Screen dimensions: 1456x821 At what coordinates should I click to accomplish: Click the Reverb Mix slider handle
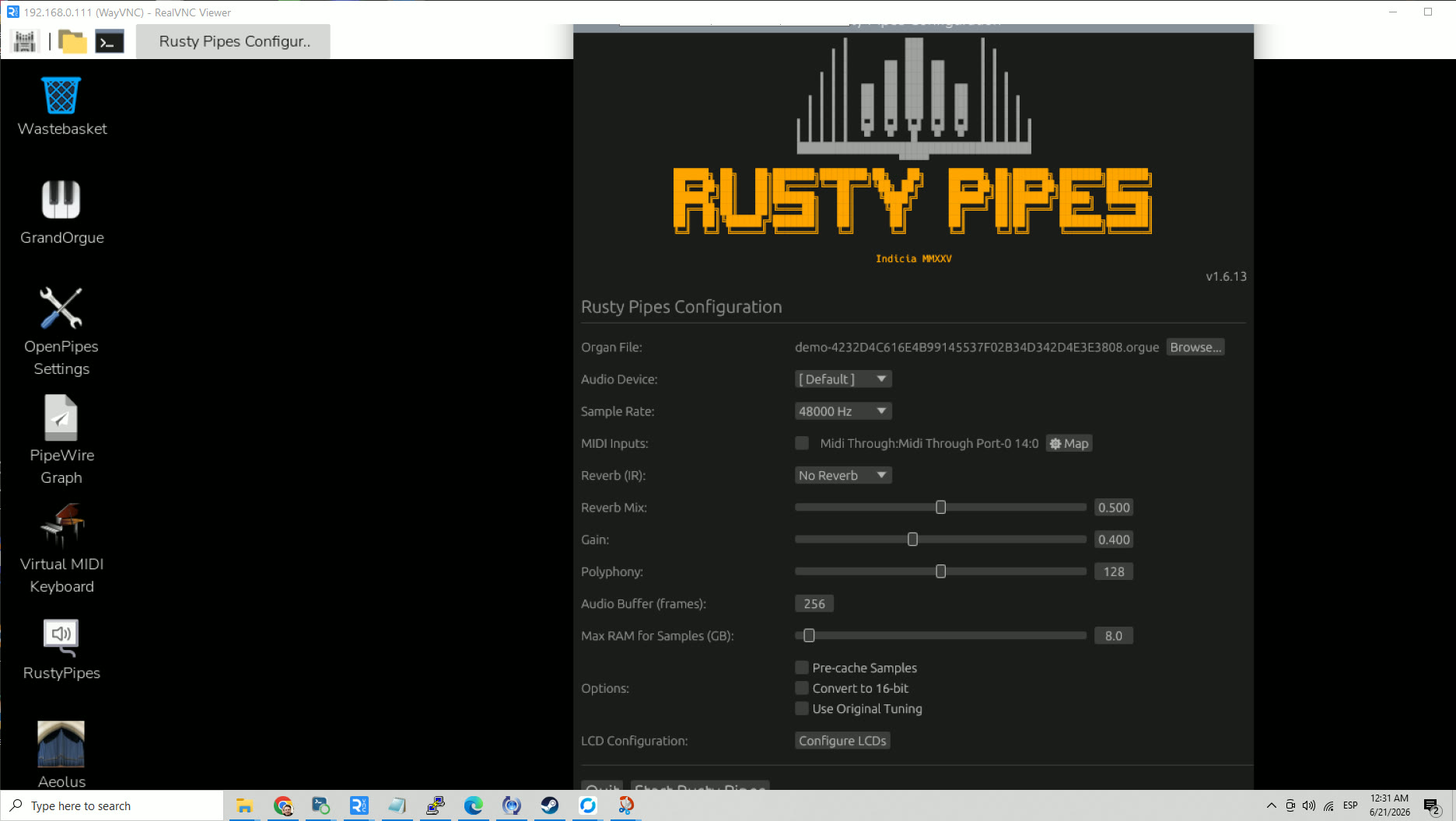pyautogui.click(x=940, y=508)
